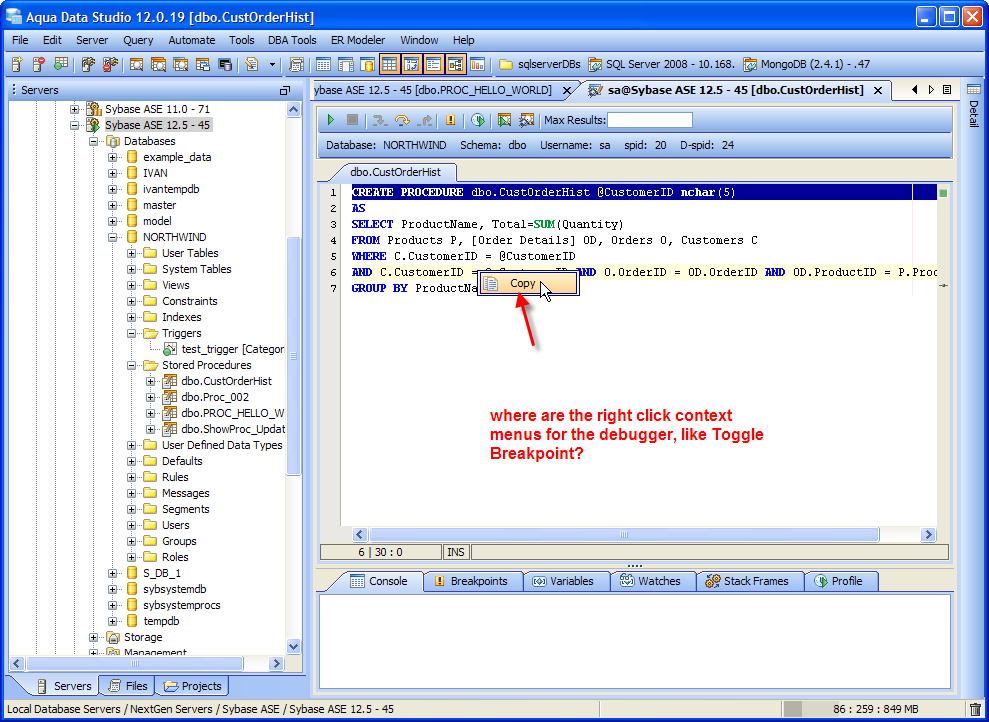Open the Automate menu
This screenshot has height=722, width=989.
point(192,40)
